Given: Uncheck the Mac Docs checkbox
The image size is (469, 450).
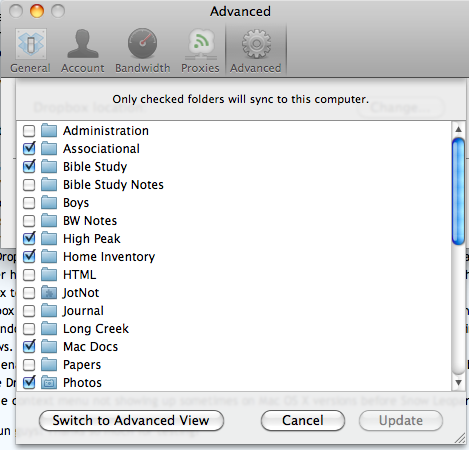Looking at the screenshot, I should pyautogui.click(x=29, y=346).
